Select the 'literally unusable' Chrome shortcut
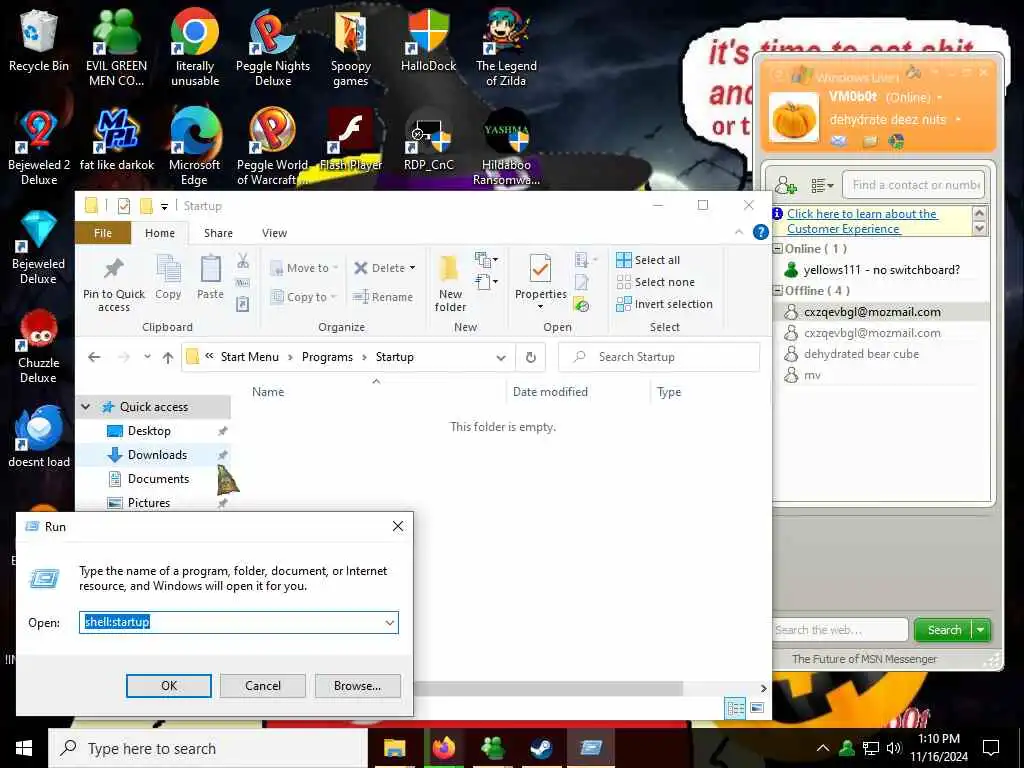Screen dimensions: 1024x768 pyautogui.click(x=195, y=48)
